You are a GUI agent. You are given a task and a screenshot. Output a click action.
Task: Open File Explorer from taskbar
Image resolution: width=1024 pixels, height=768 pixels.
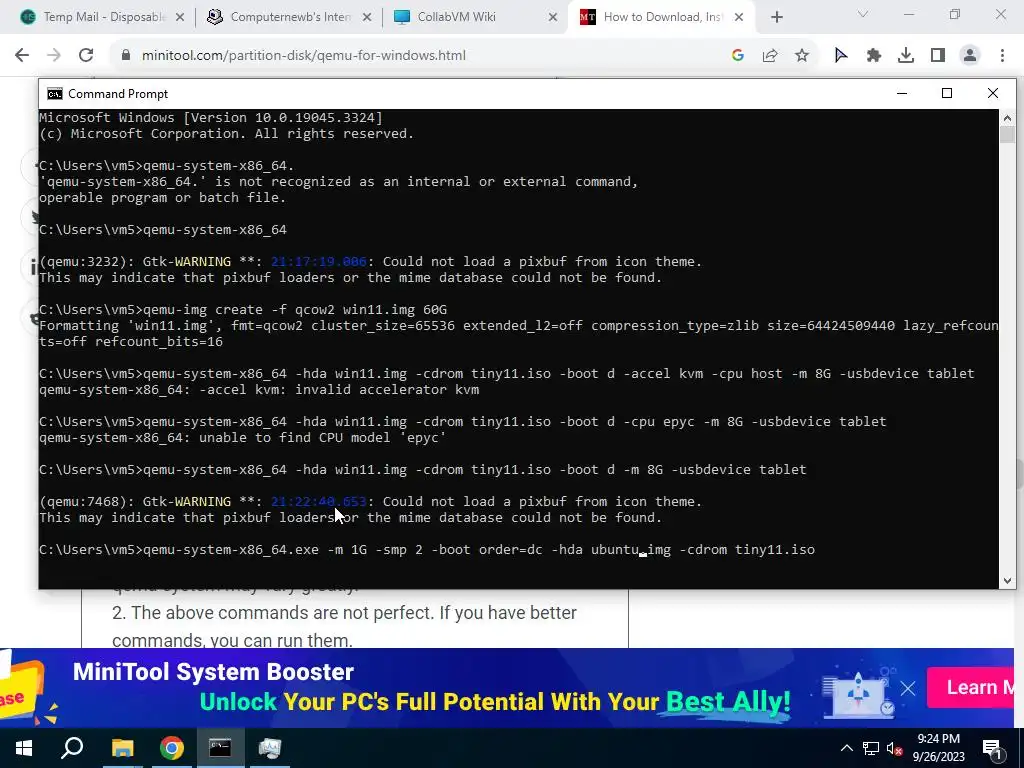[122, 748]
